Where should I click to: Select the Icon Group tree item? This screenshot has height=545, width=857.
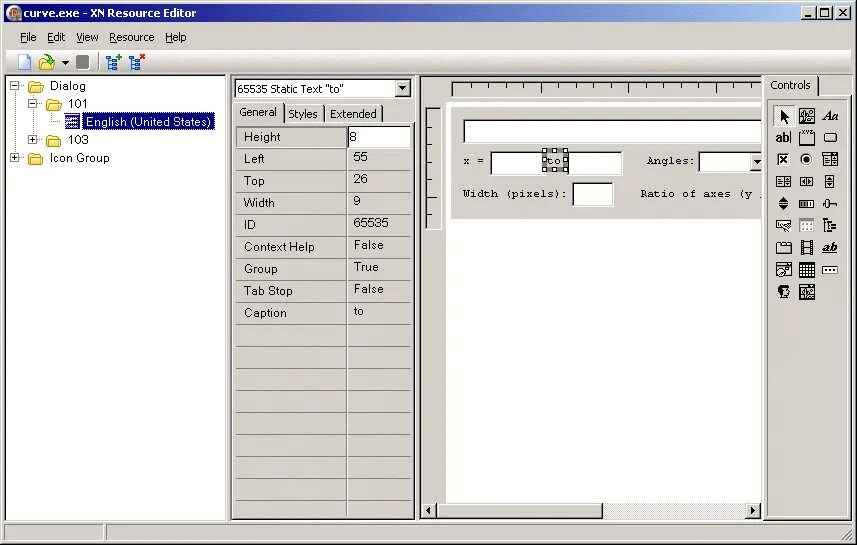click(x=80, y=158)
